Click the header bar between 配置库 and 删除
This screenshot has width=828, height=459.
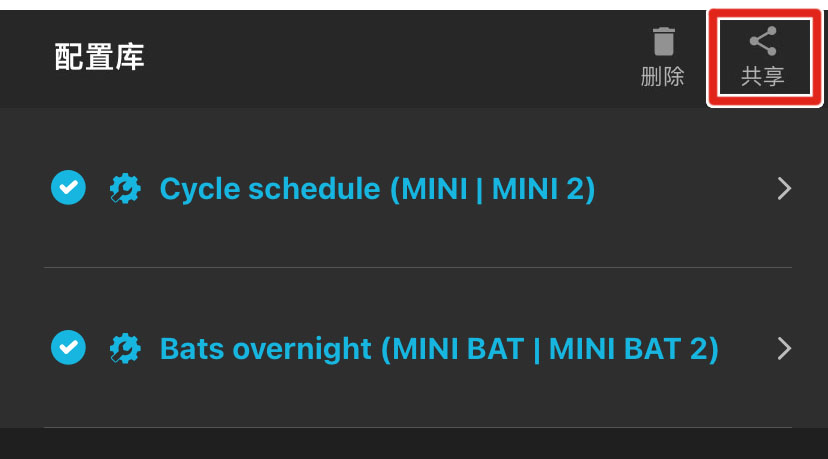400,57
